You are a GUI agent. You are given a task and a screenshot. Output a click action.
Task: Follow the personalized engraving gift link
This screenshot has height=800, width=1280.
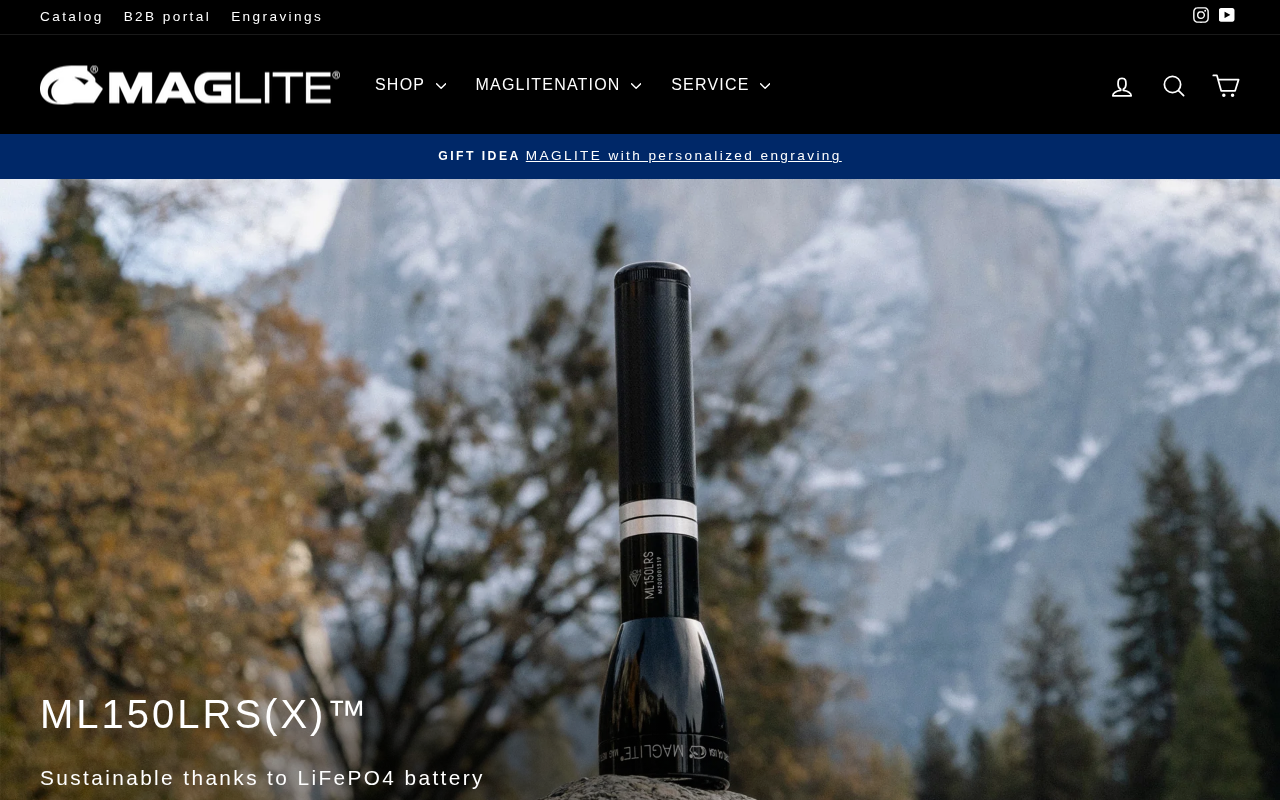click(684, 156)
